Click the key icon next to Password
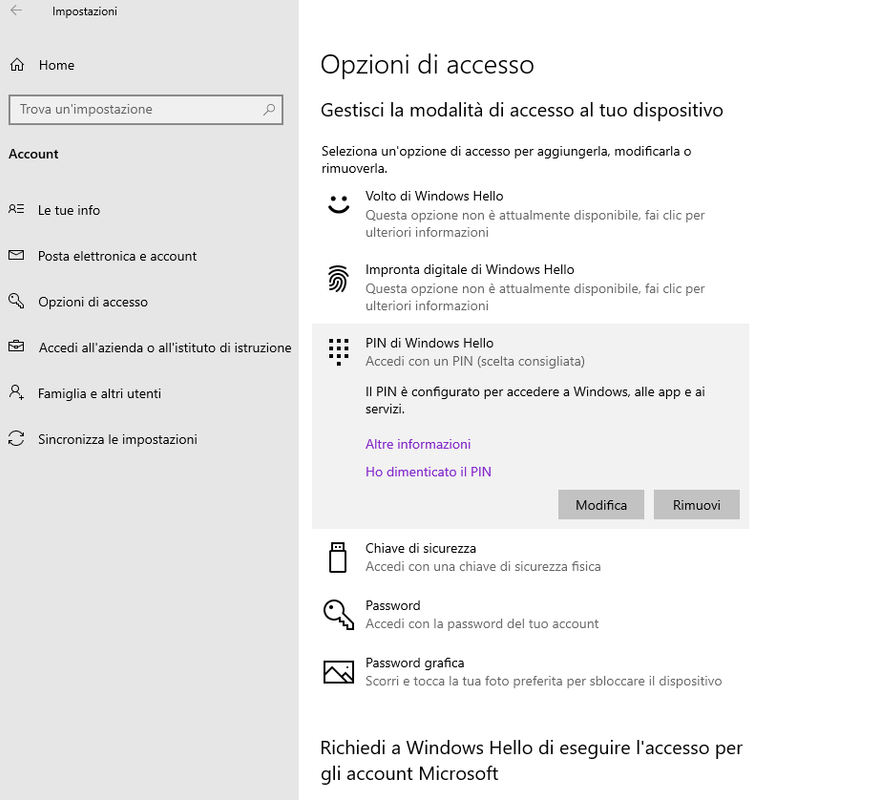The height and width of the screenshot is (800, 880). 338,614
